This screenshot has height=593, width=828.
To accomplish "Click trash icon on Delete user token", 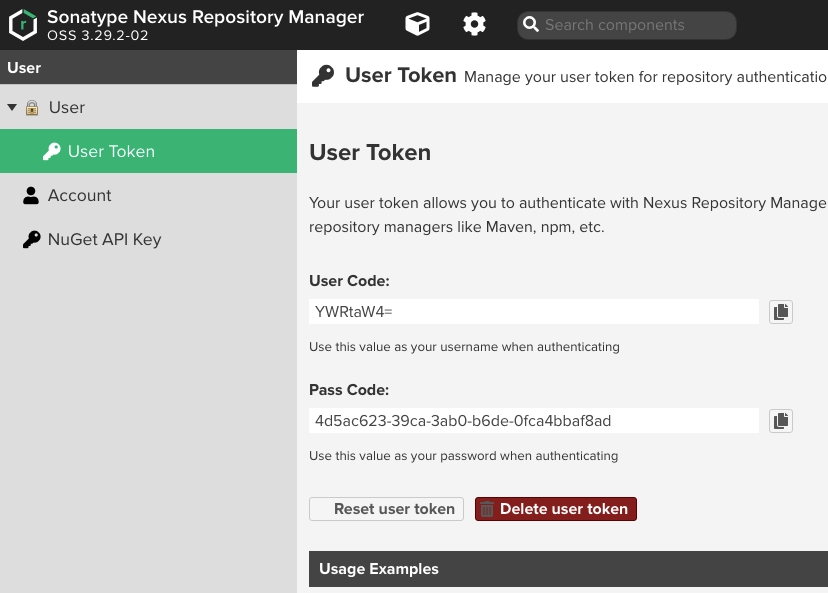I will [487, 509].
